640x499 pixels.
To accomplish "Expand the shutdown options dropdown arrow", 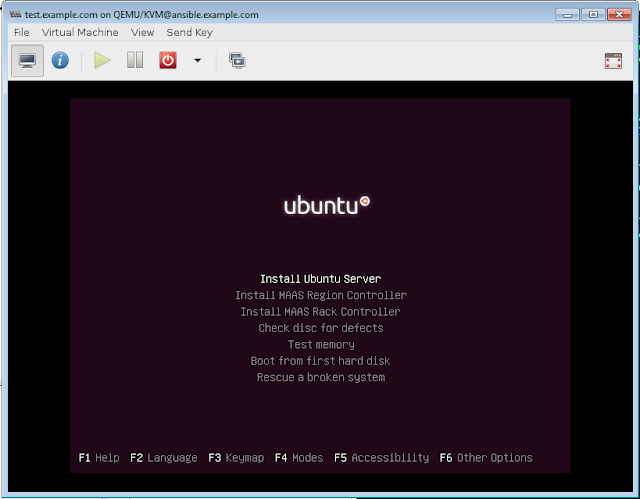I will pos(198,60).
